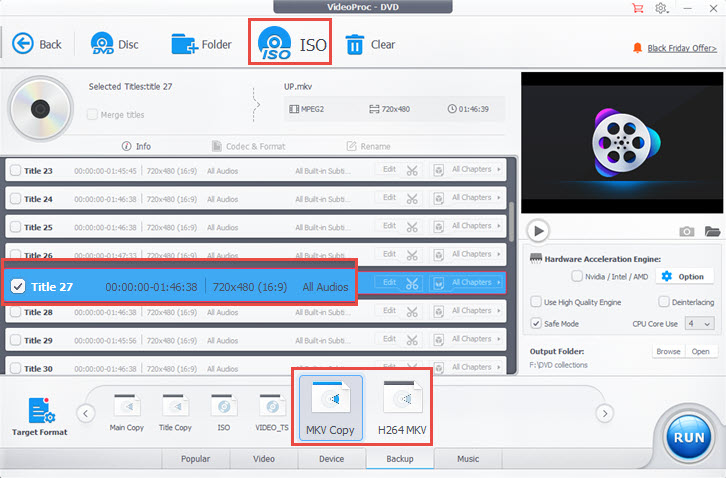Click Open next to Browse button
The height and width of the screenshot is (478, 726).
pos(701,352)
